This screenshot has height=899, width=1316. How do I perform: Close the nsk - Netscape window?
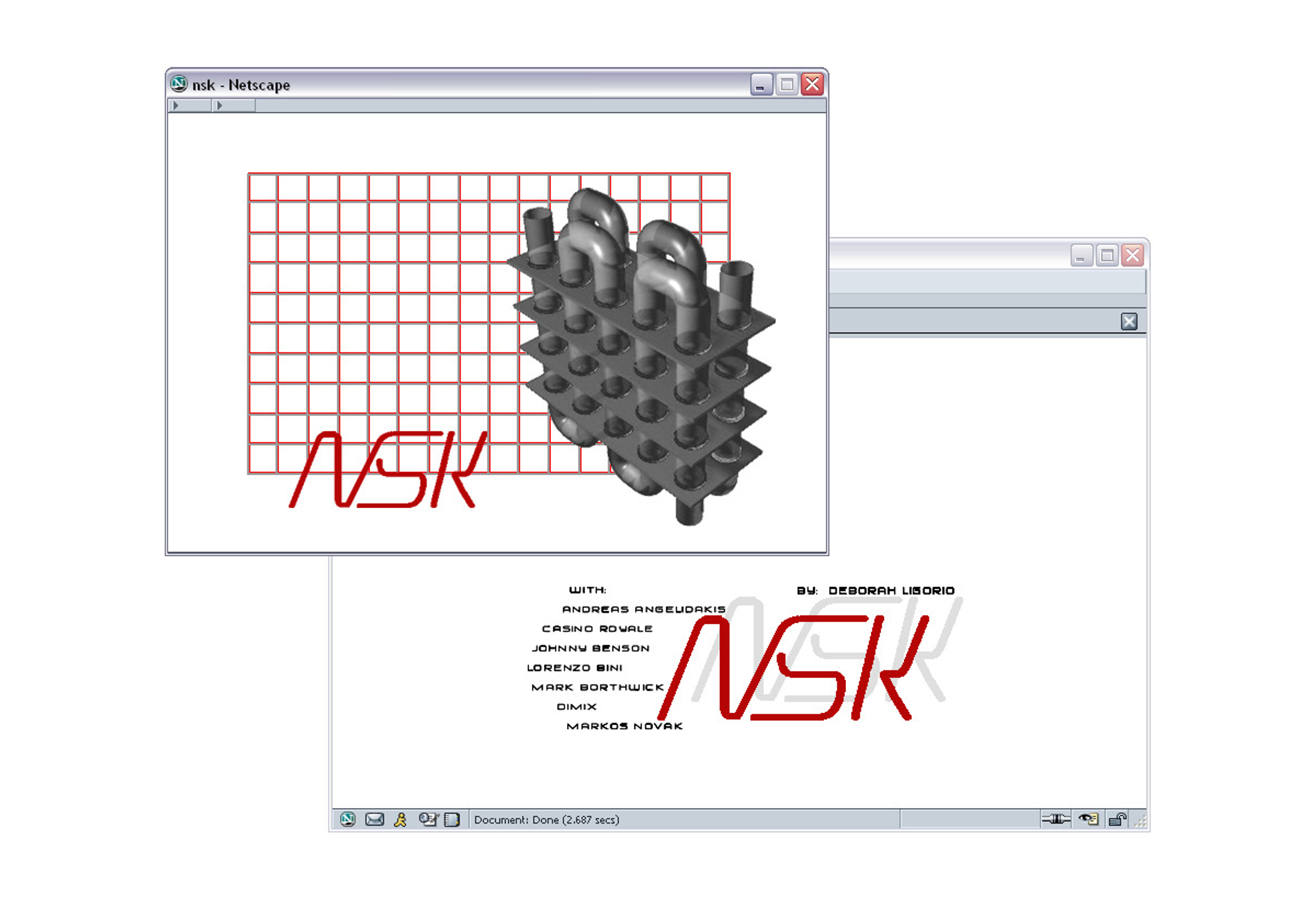[x=812, y=84]
